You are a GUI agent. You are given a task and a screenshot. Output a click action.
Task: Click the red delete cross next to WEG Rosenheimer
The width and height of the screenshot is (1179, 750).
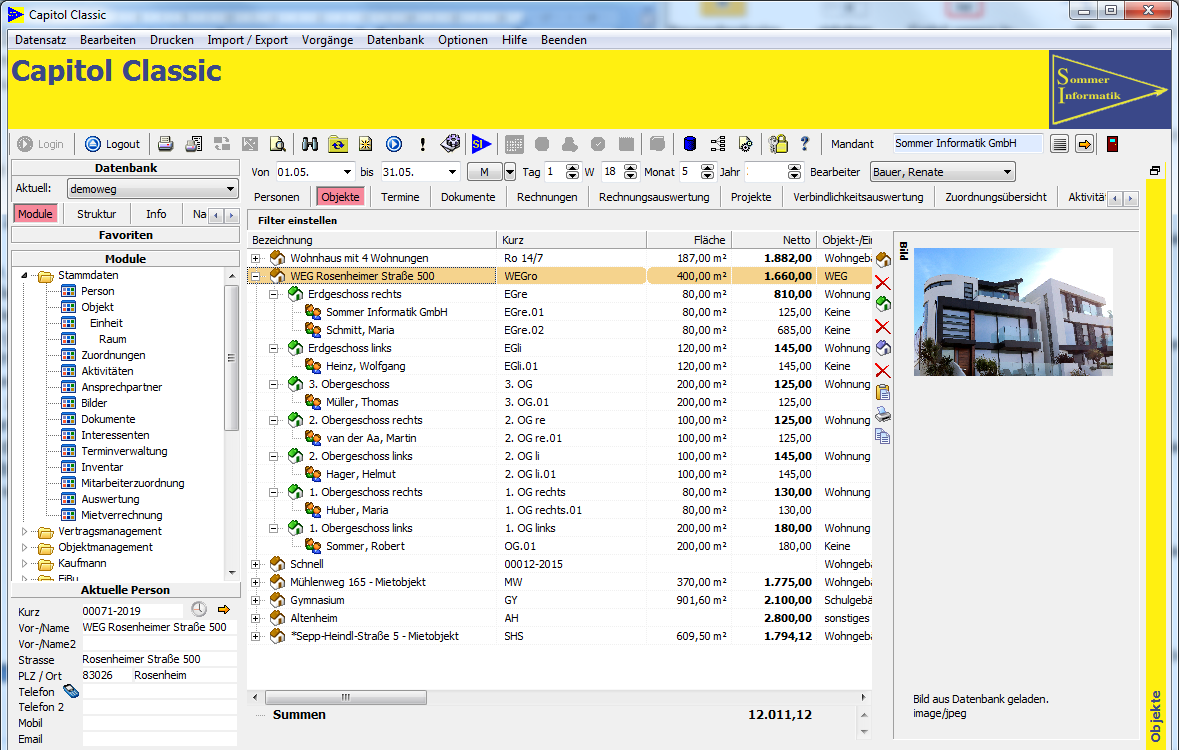click(883, 282)
